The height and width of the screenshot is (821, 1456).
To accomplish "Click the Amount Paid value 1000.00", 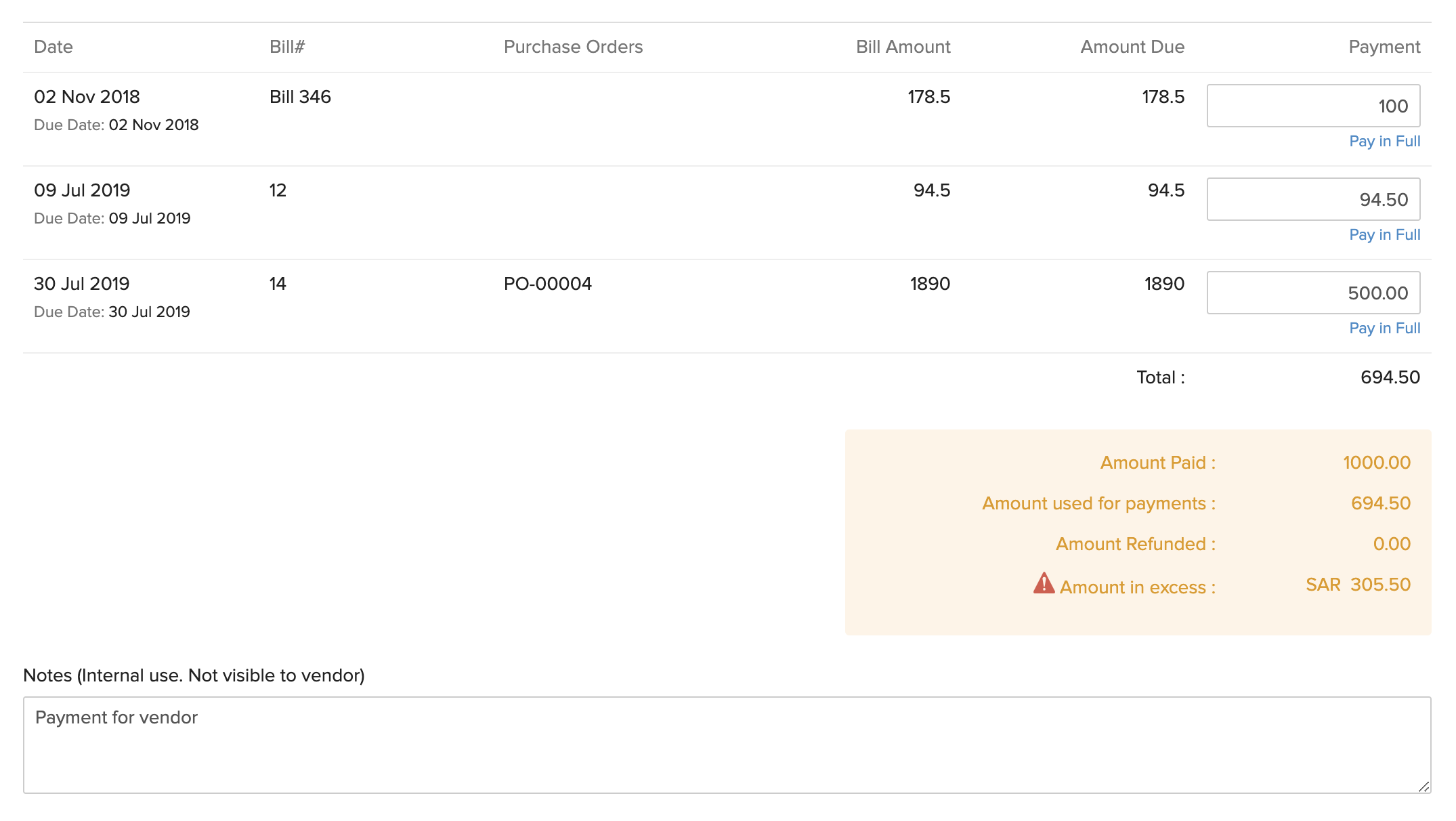I will [1376, 463].
